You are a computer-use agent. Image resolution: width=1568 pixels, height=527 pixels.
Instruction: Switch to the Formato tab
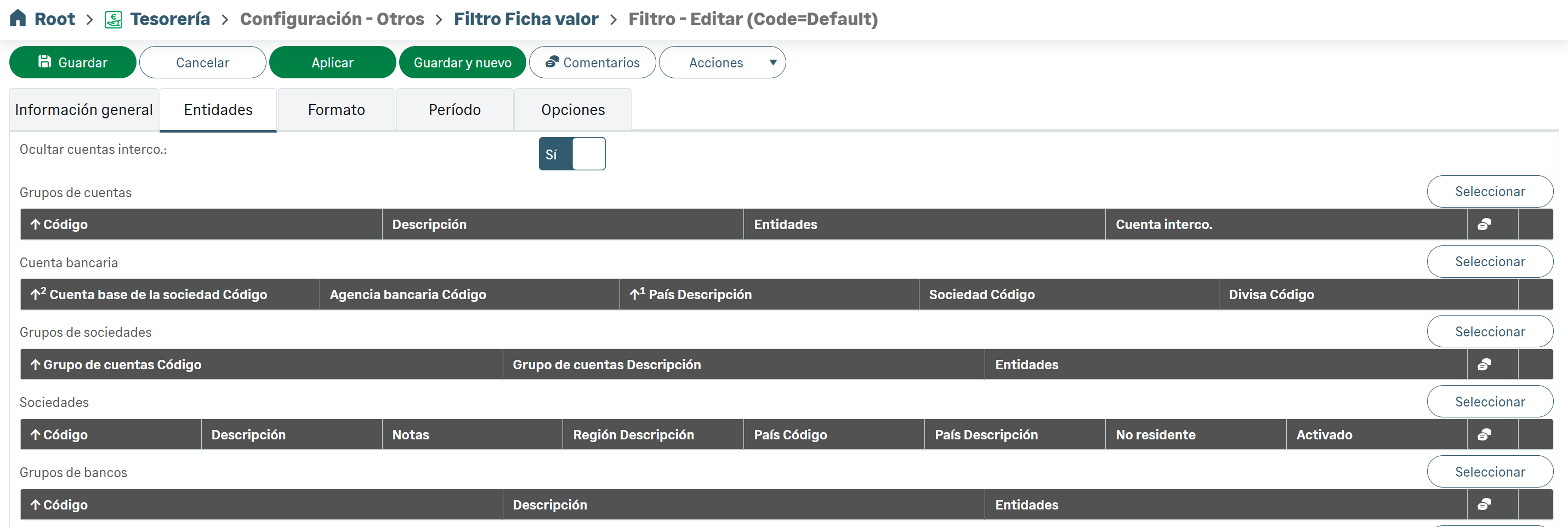pyautogui.click(x=336, y=110)
